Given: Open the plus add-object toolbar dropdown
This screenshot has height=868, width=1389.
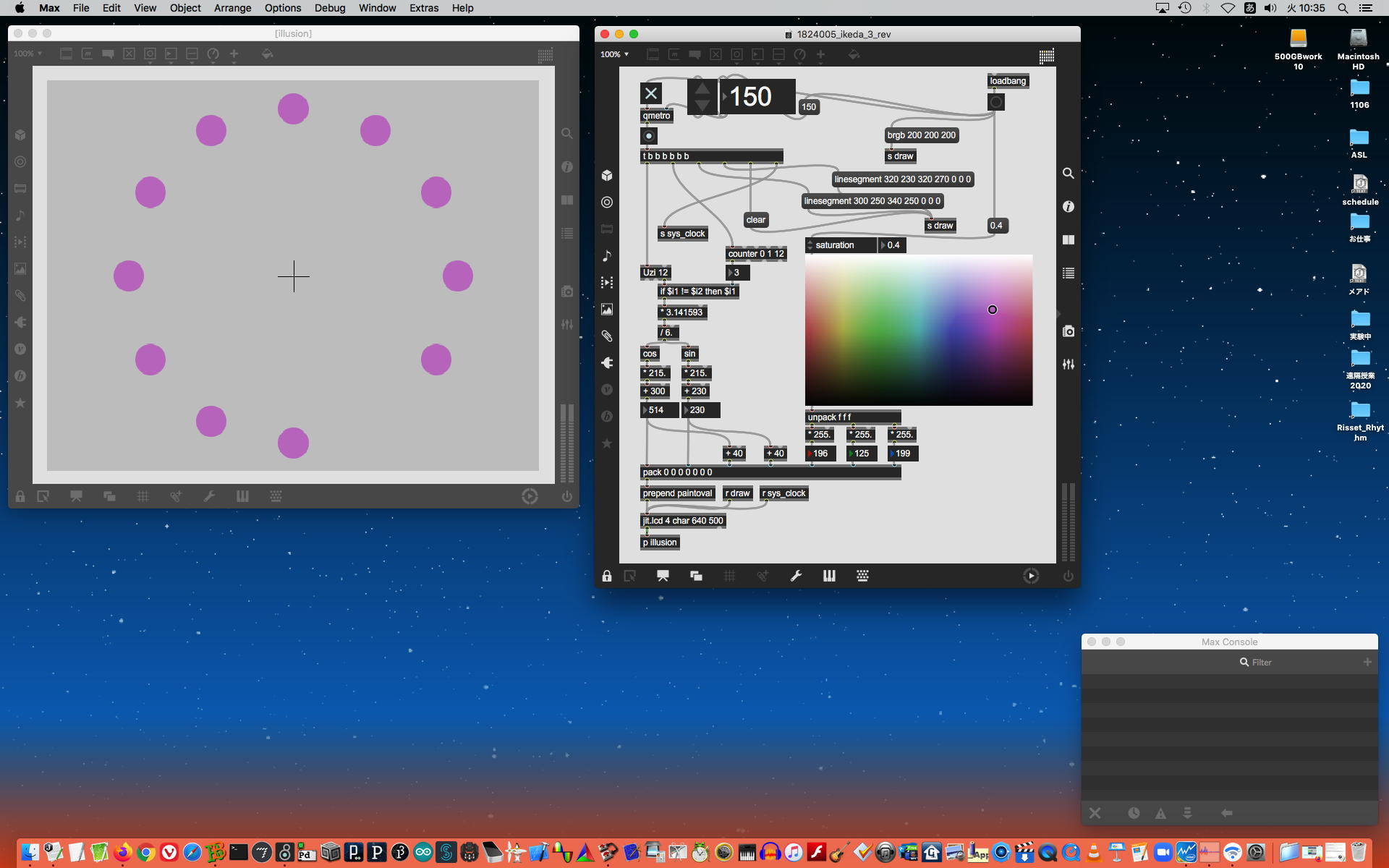Looking at the screenshot, I should (x=820, y=54).
